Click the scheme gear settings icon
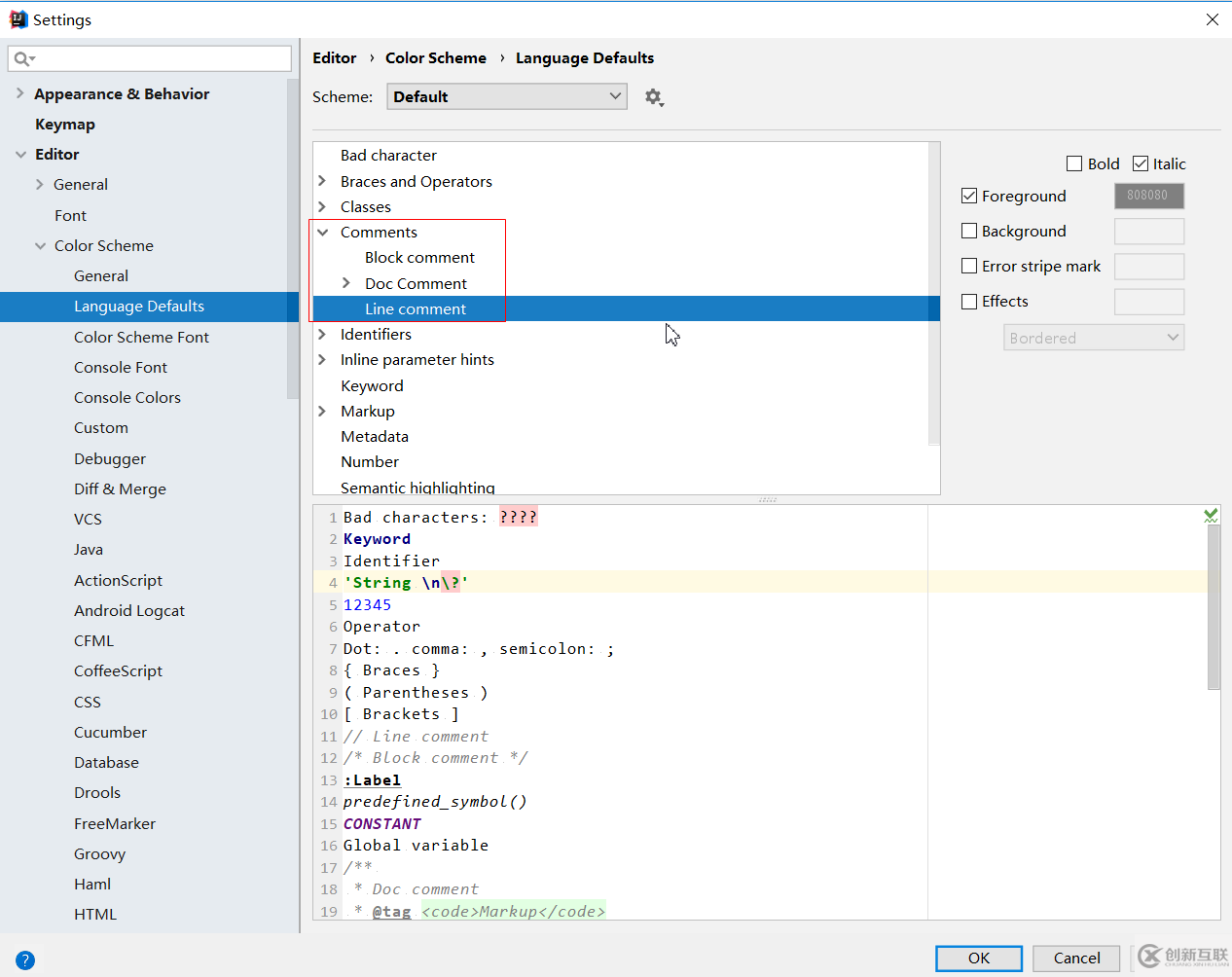This screenshot has width=1232, height=977. [653, 97]
